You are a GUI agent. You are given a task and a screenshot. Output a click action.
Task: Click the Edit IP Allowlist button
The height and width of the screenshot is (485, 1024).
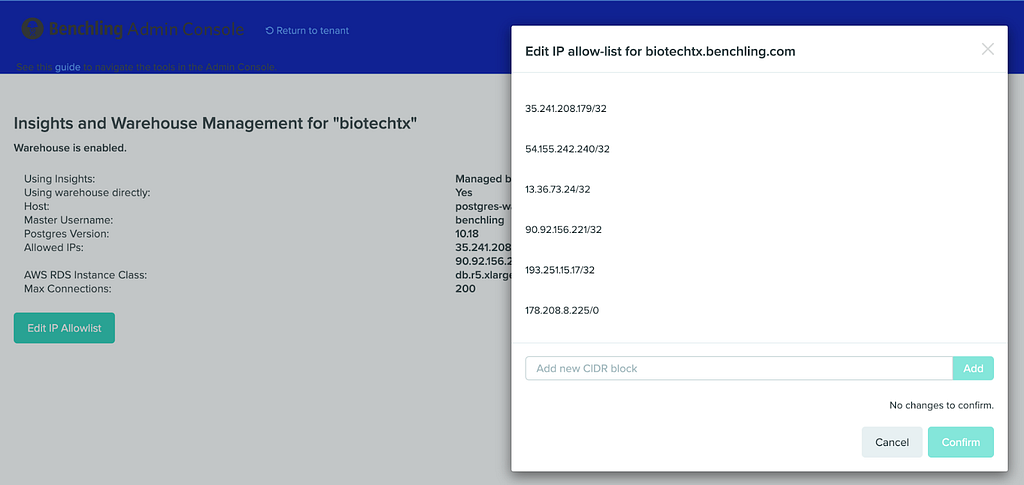click(x=64, y=328)
